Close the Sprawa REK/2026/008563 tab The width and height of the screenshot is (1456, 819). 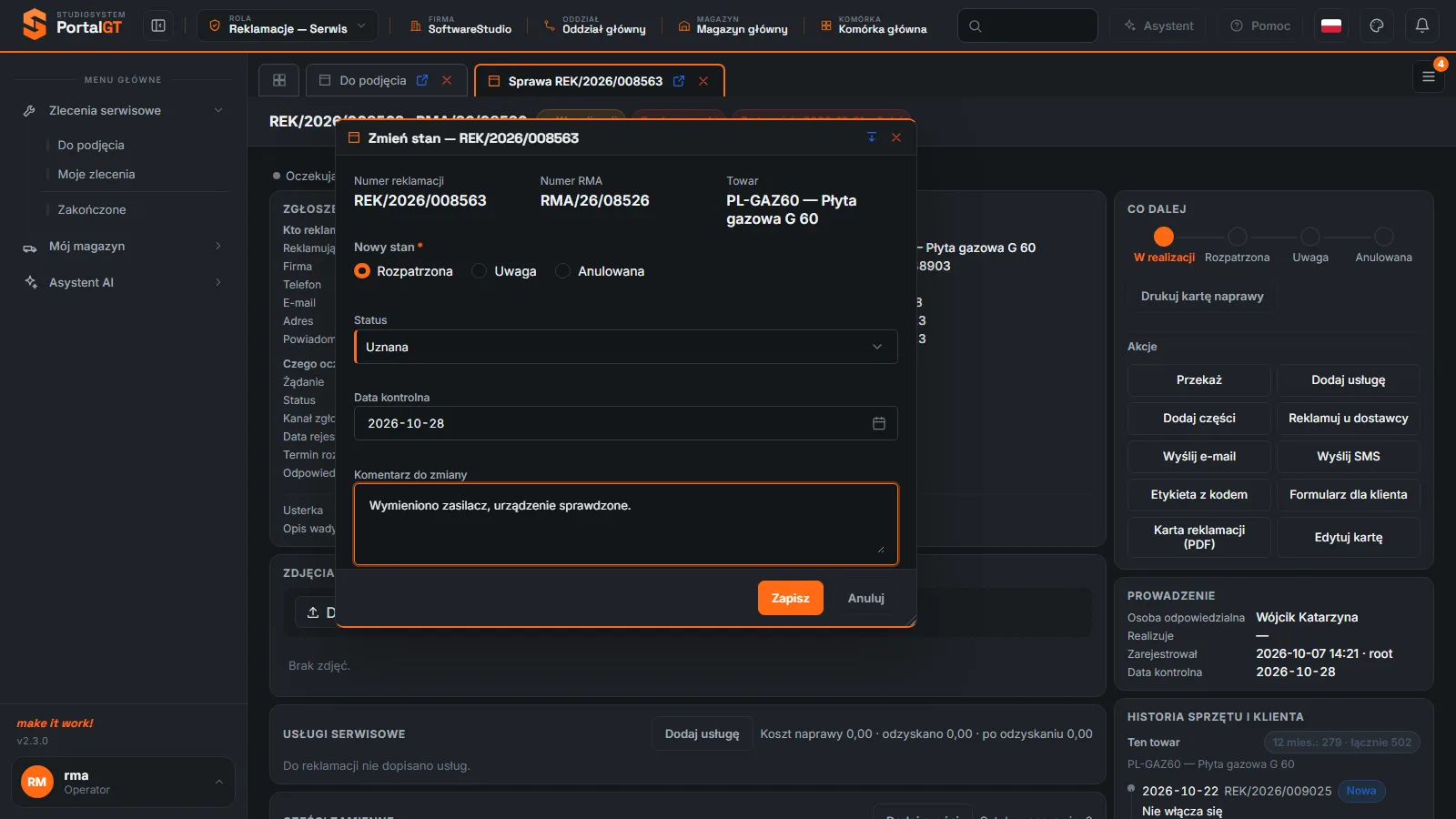coord(703,81)
